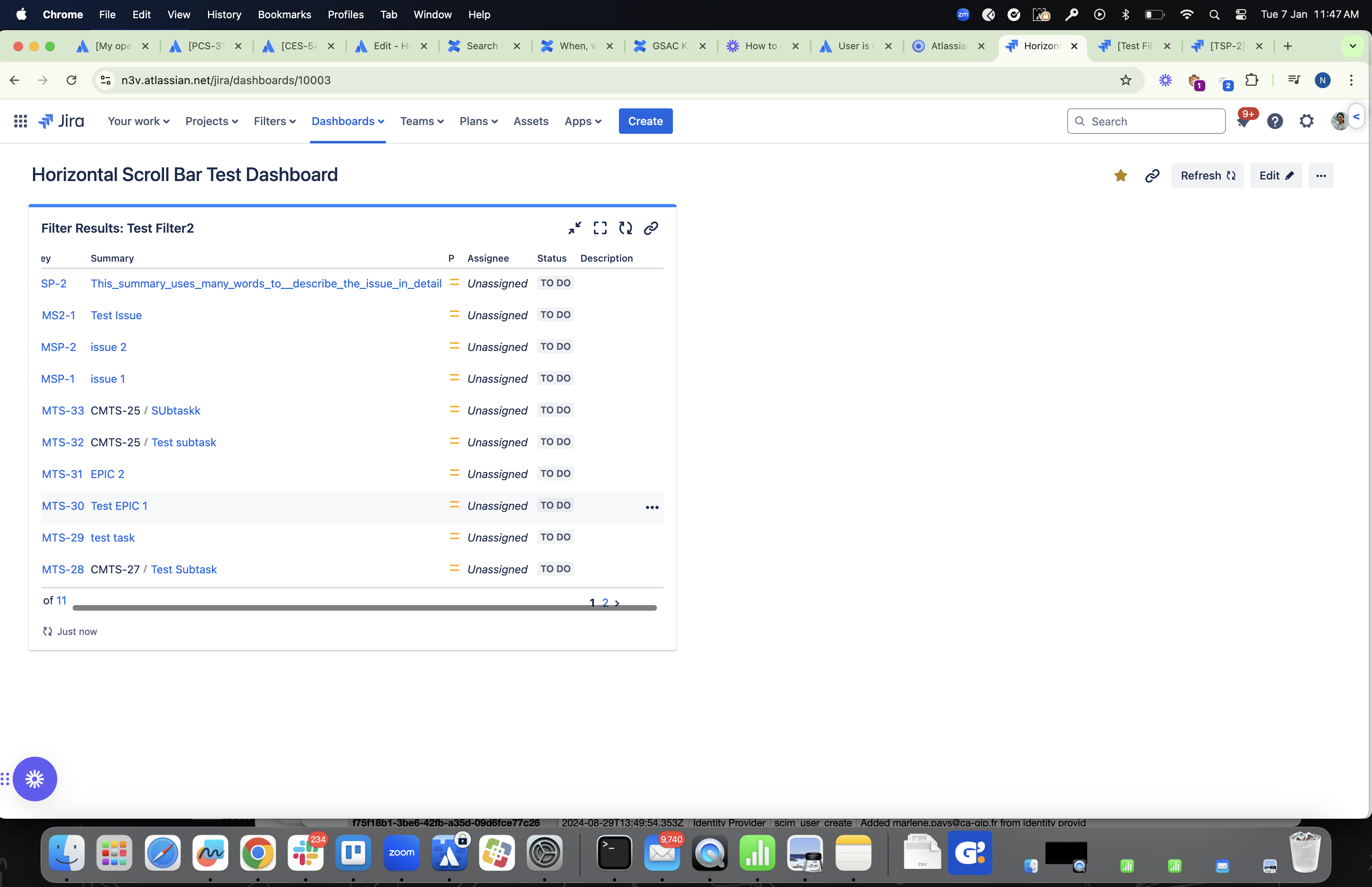Maximize the Test Filter2 gadget to fullscreen
Image resolution: width=1372 pixels, height=887 pixels.
tap(600, 228)
